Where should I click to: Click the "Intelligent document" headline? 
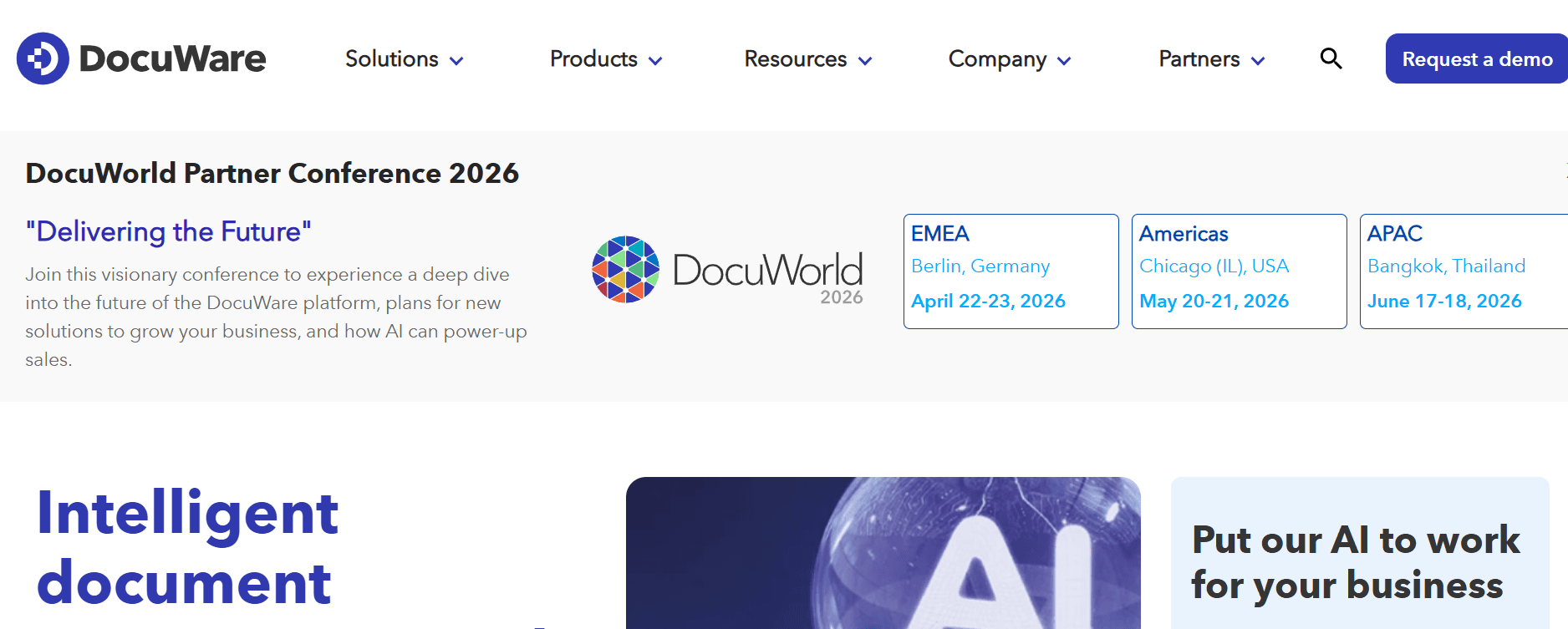[187, 547]
